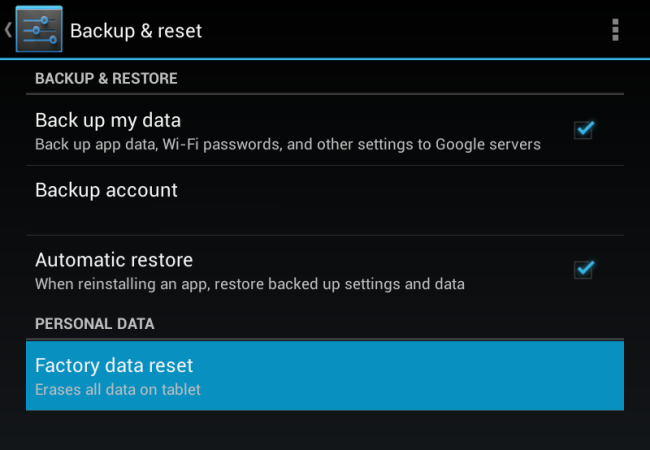Click the blue divider line under the action bar
The width and height of the screenshot is (650, 450).
coord(325,59)
